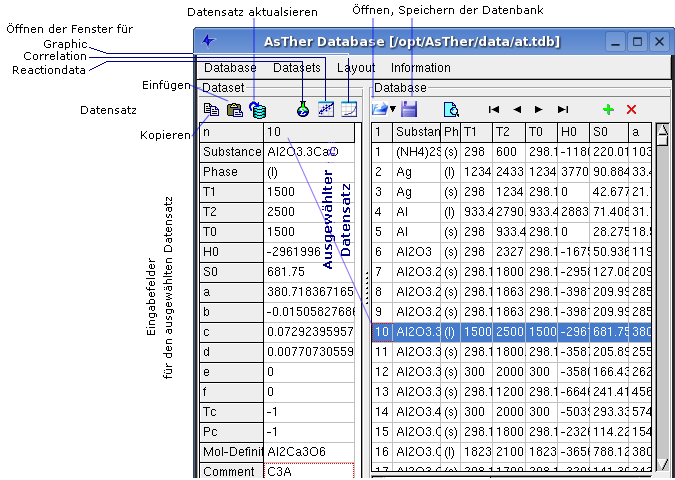The image size is (675, 480).
Task: Click the T1 column header in table
Action: 477,132
